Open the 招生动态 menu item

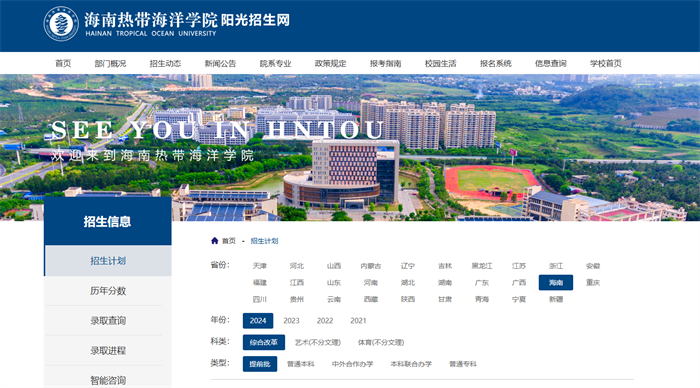(x=165, y=63)
